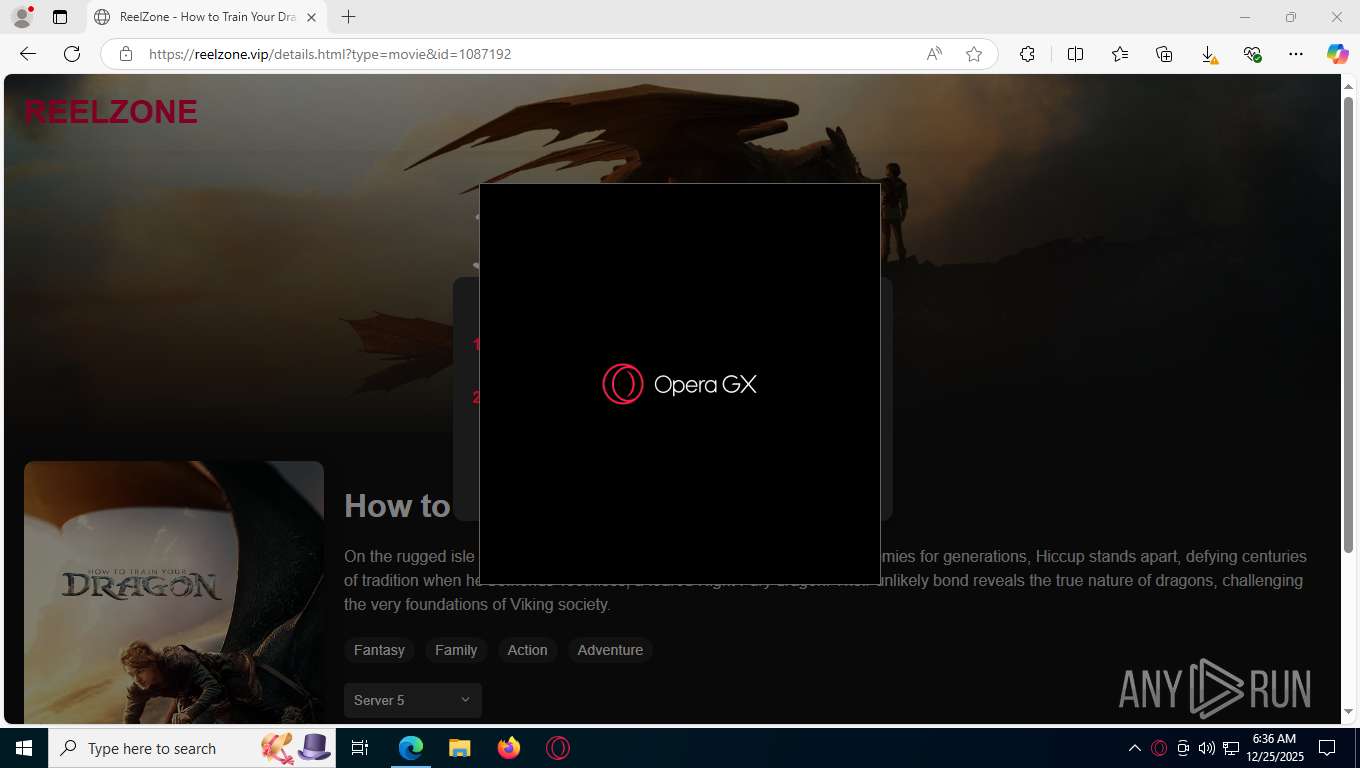
Task: Close the ReelZone tab
Action: pyautogui.click(x=311, y=17)
